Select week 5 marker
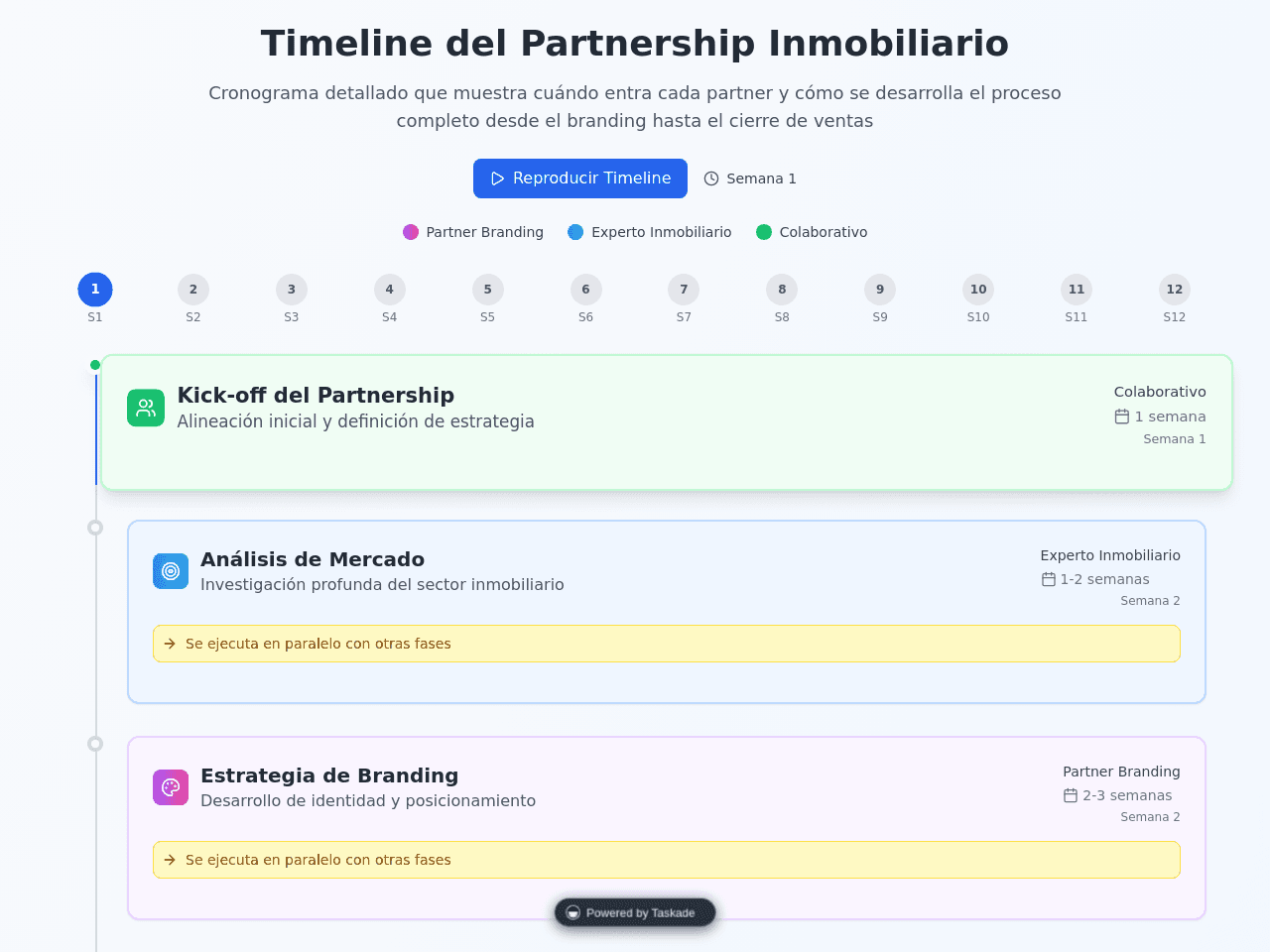This screenshot has width=1270, height=952. [488, 290]
